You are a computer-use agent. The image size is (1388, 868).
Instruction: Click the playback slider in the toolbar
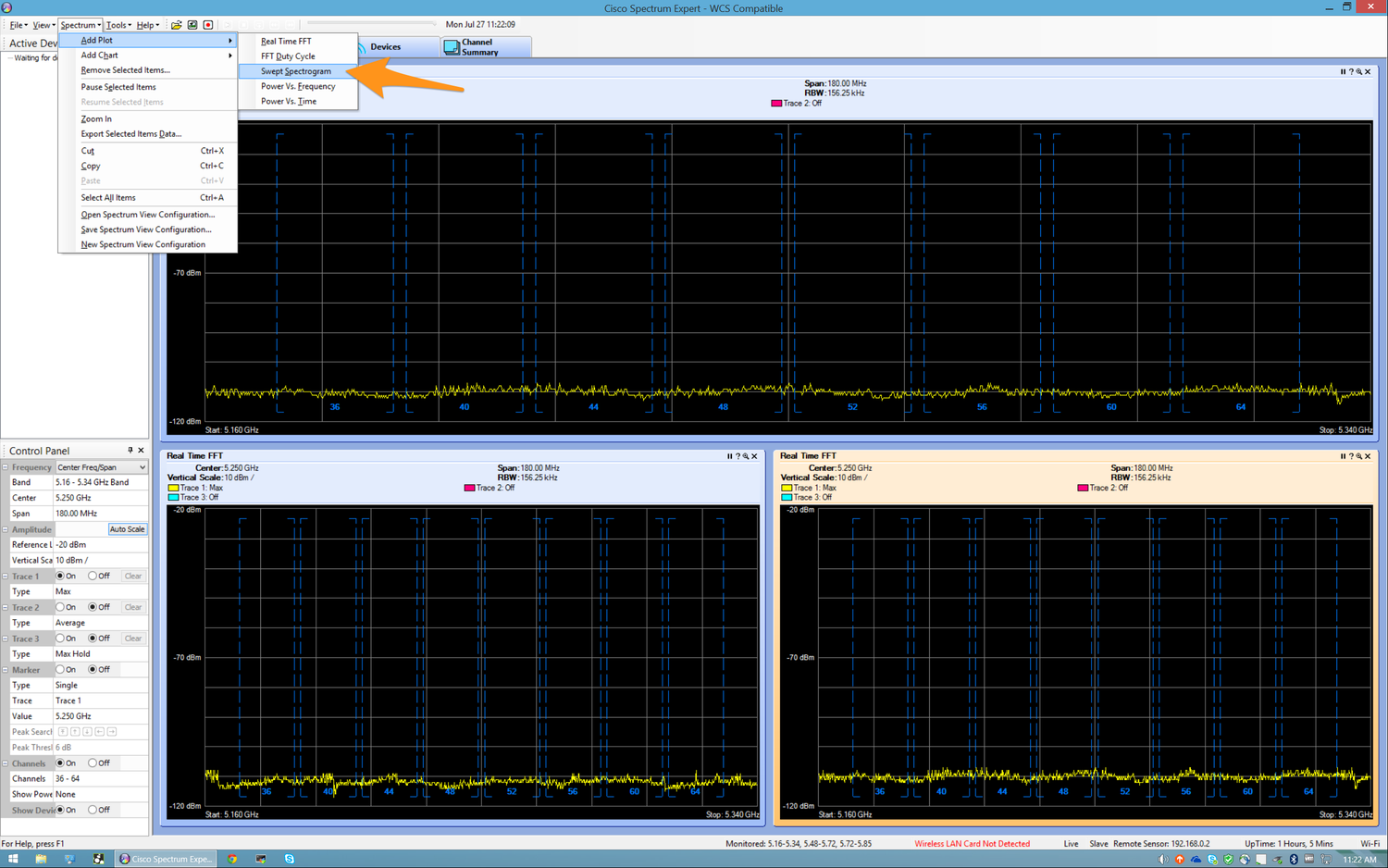pos(370,24)
